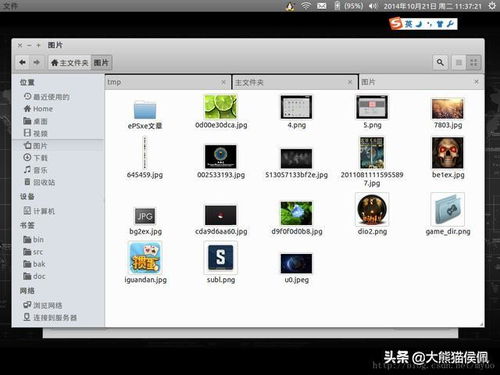Open the Sogou input wrench settings icon
500x375 pixels.
tap(450, 24)
